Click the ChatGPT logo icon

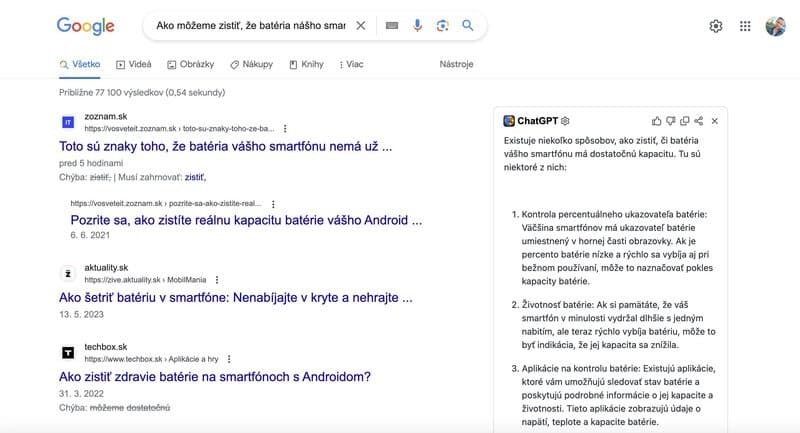click(x=509, y=121)
